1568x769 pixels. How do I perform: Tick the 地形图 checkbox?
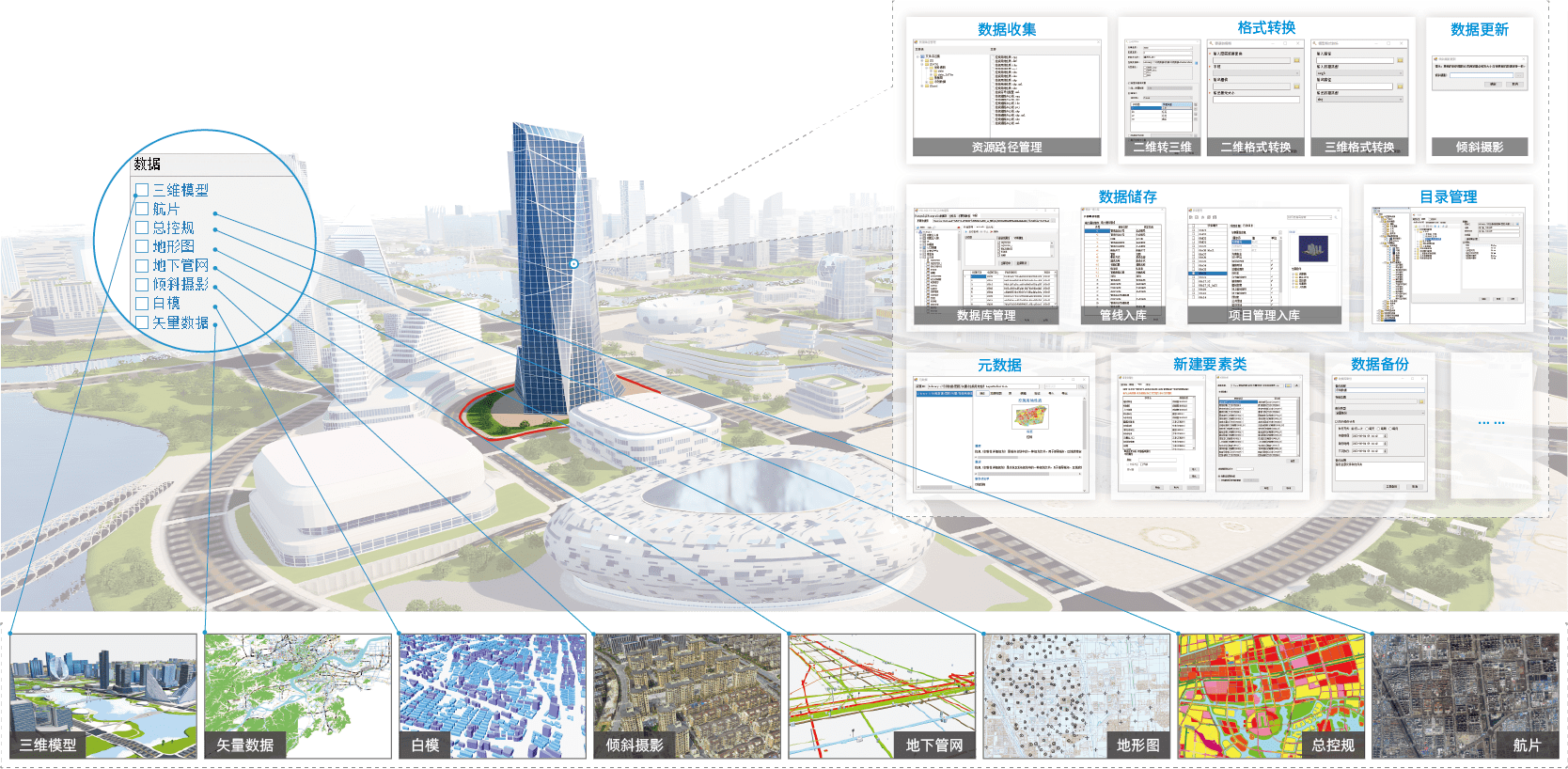pos(142,246)
